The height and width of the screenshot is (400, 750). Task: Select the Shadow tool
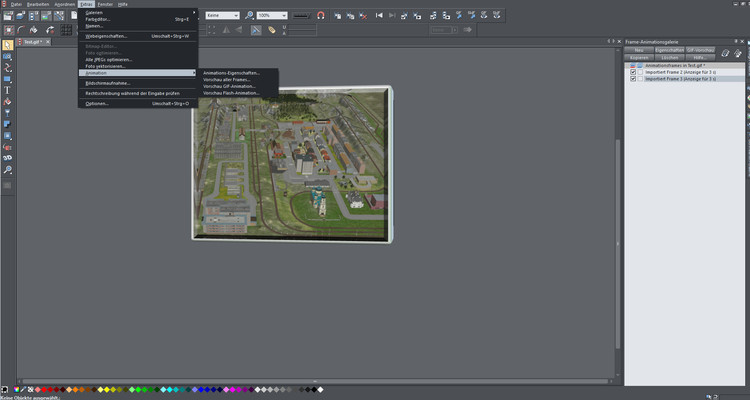(7, 124)
